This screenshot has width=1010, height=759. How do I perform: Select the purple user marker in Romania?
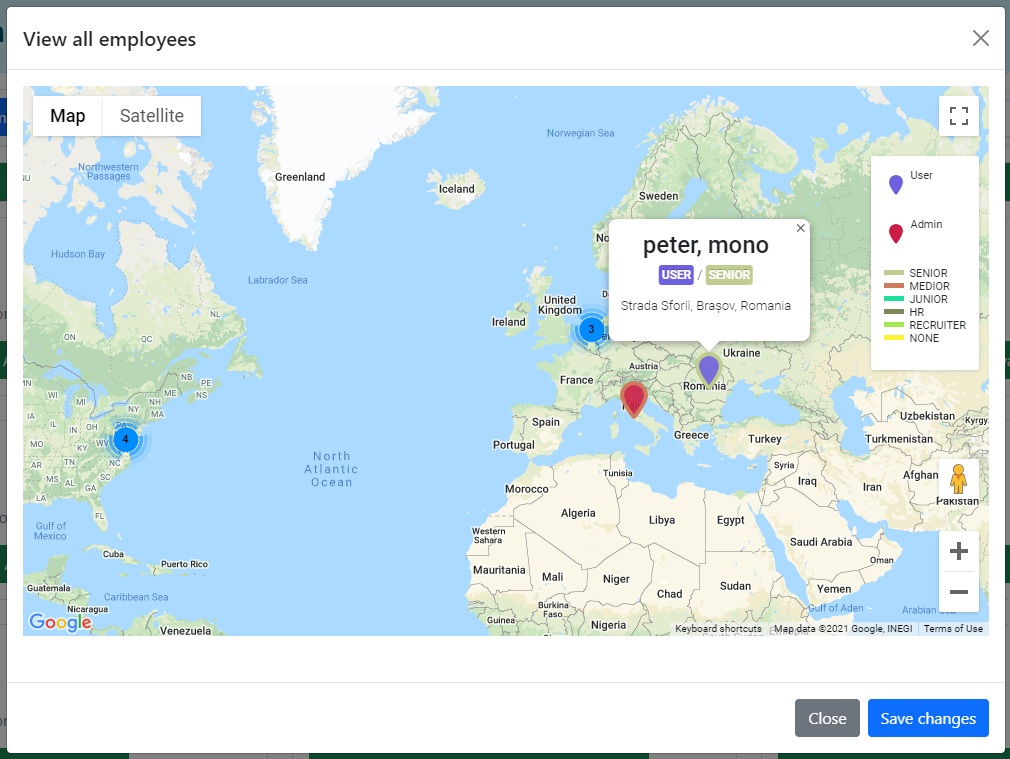click(709, 370)
